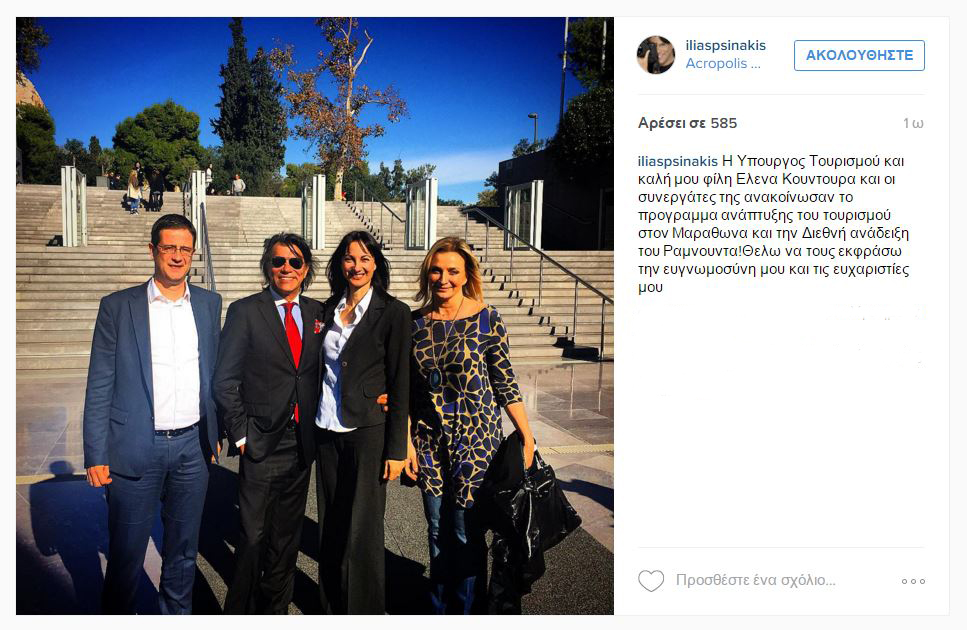
Task: Click the street lamp against the sky
Action: click(533, 128)
